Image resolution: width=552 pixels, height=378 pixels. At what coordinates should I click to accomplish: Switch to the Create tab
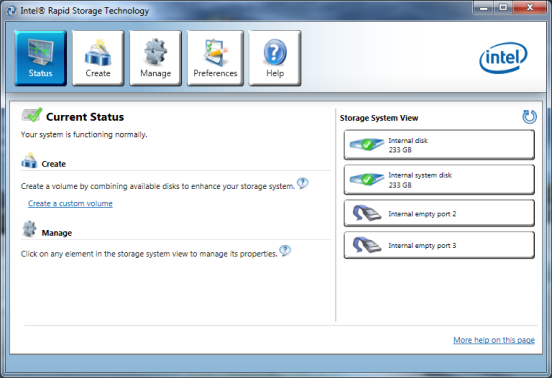[98, 58]
